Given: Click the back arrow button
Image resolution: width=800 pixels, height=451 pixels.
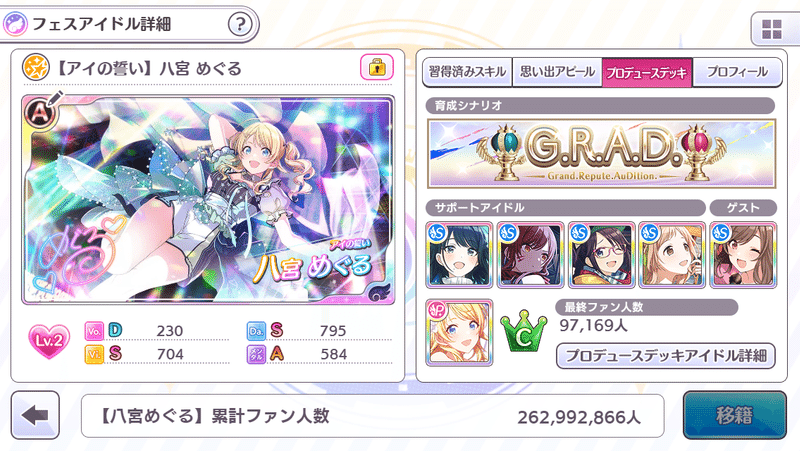Looking at the screenshot, I should tap(35, 415).
